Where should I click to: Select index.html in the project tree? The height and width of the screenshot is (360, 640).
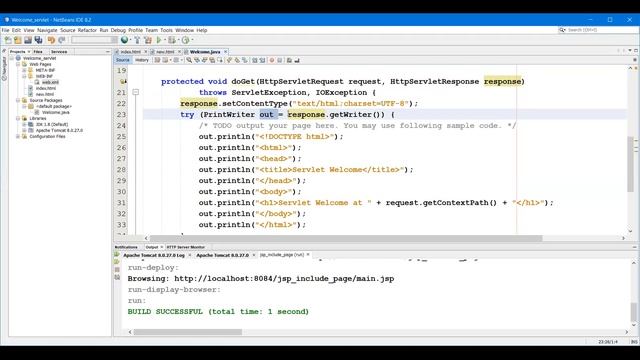point(46,88)
